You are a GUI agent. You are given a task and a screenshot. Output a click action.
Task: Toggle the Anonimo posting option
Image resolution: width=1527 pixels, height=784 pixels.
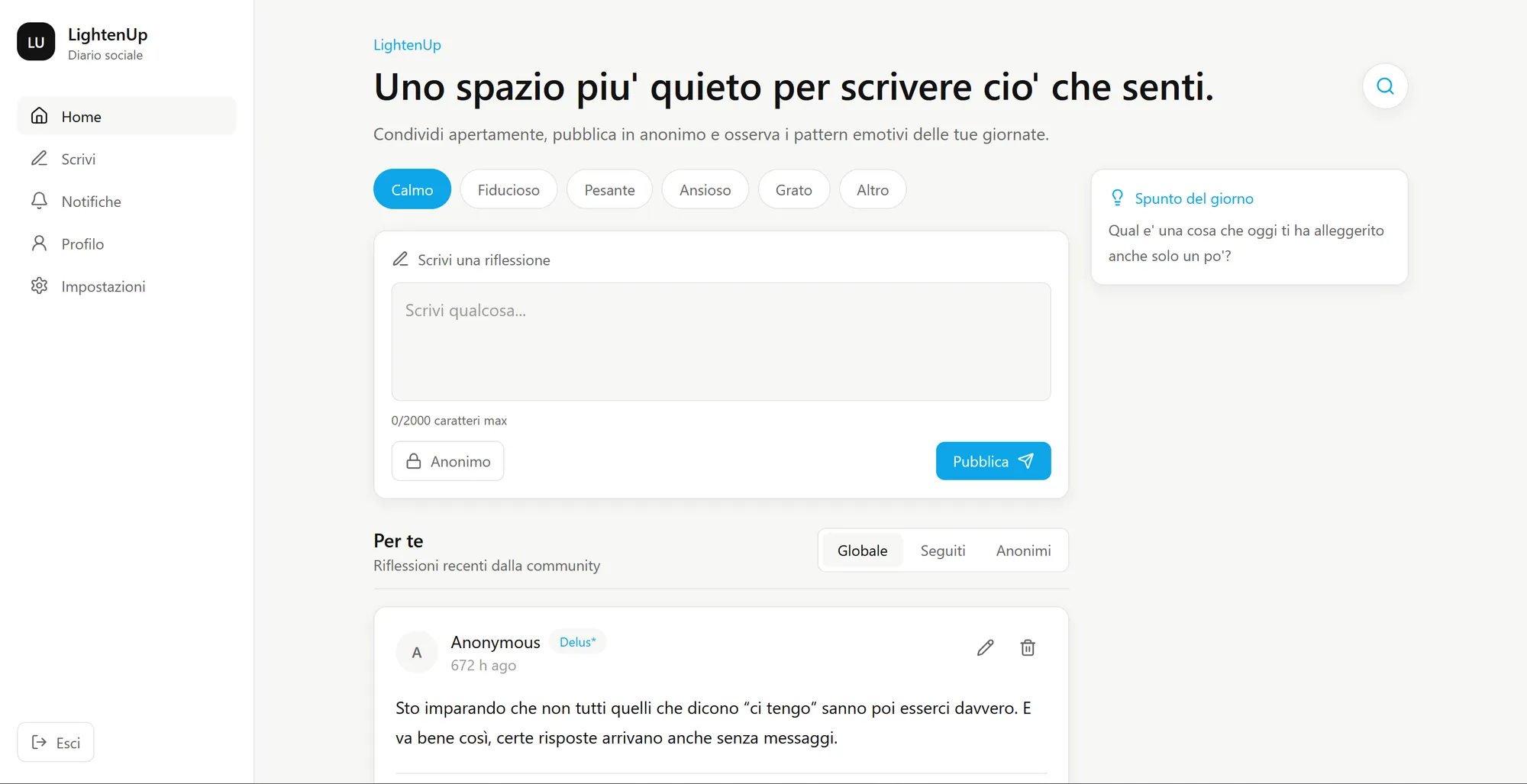point(447,461)
